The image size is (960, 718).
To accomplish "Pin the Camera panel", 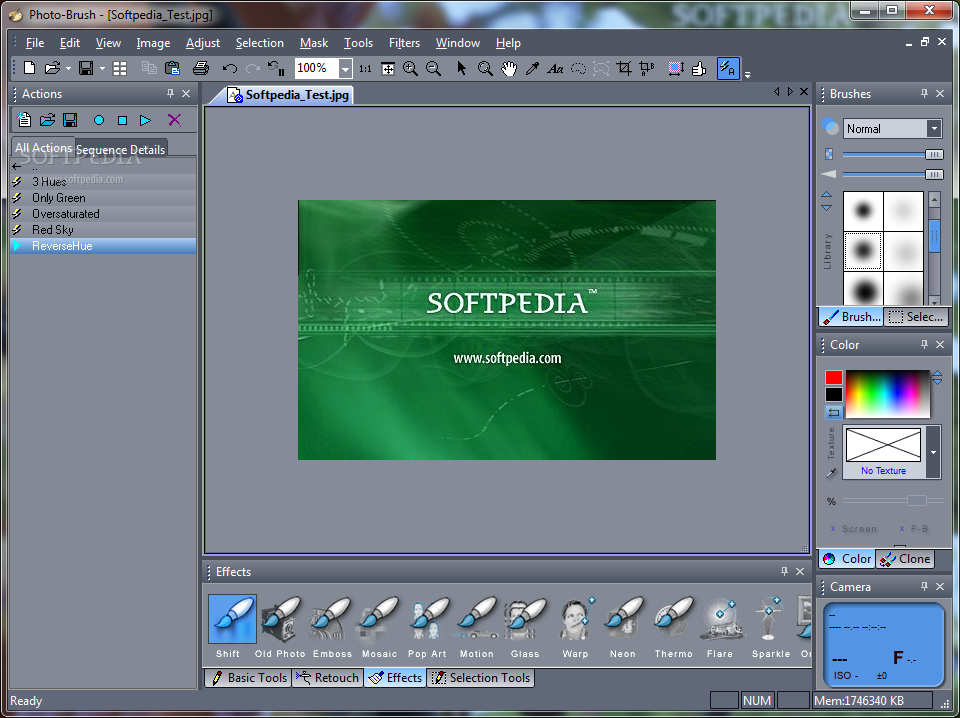I will pyautogui.click(x=924, y=586).
